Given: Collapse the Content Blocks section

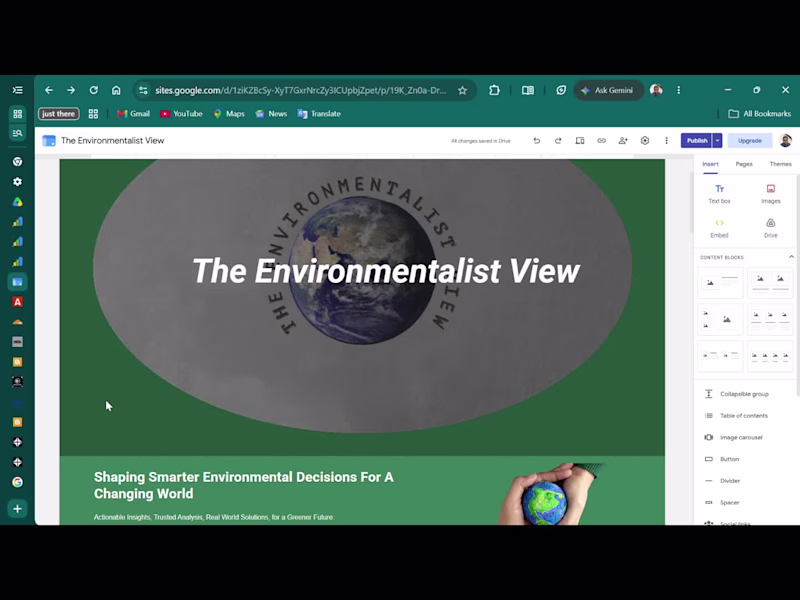Looking at the screenshot, I should 791,257.
